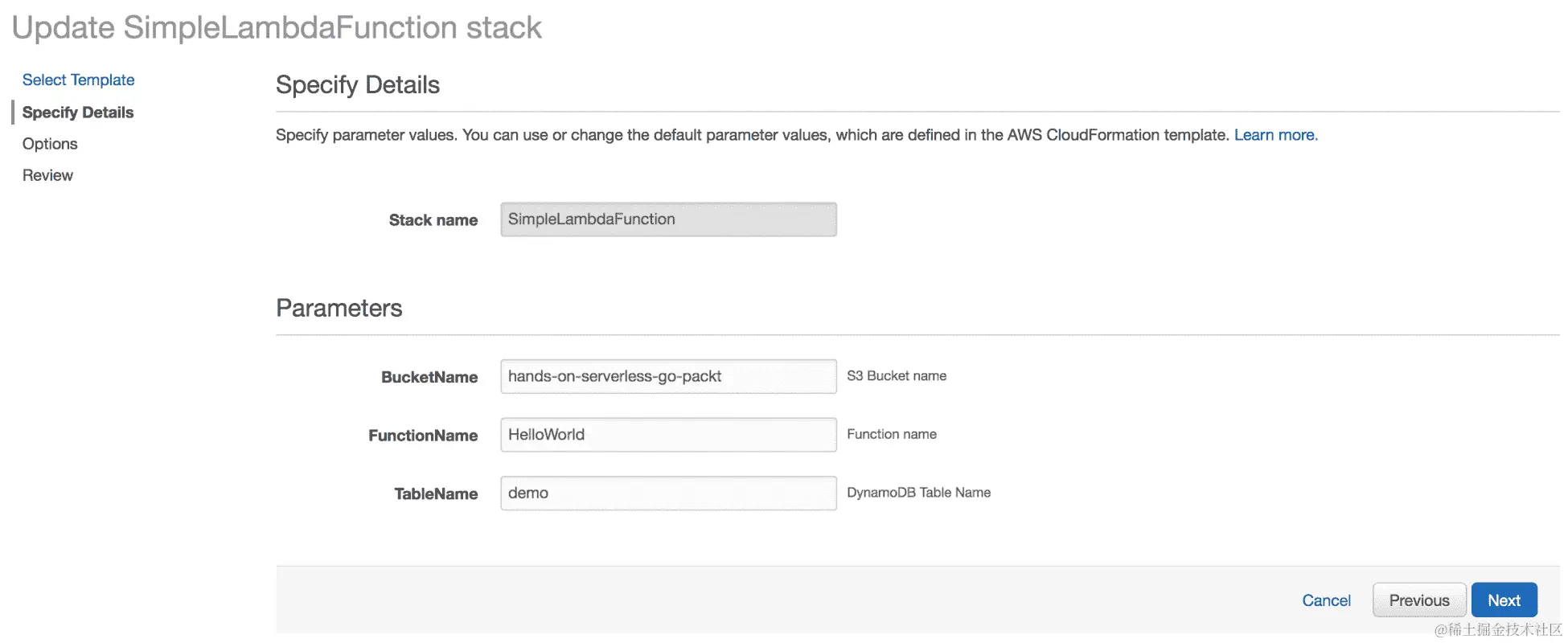This screenshot has height=643, width=1568.
Task: Open the Select Template step link
Action: (78, 80)
